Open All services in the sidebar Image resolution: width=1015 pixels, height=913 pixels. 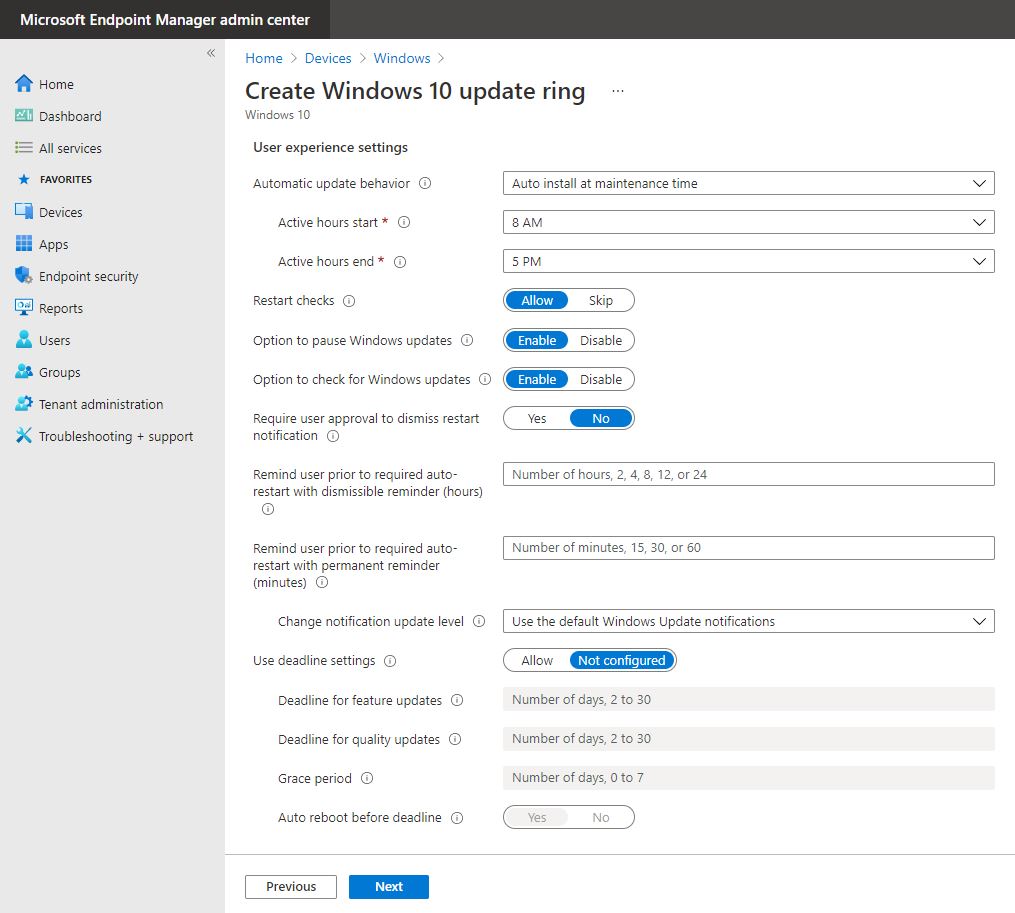tap(70, 148)
